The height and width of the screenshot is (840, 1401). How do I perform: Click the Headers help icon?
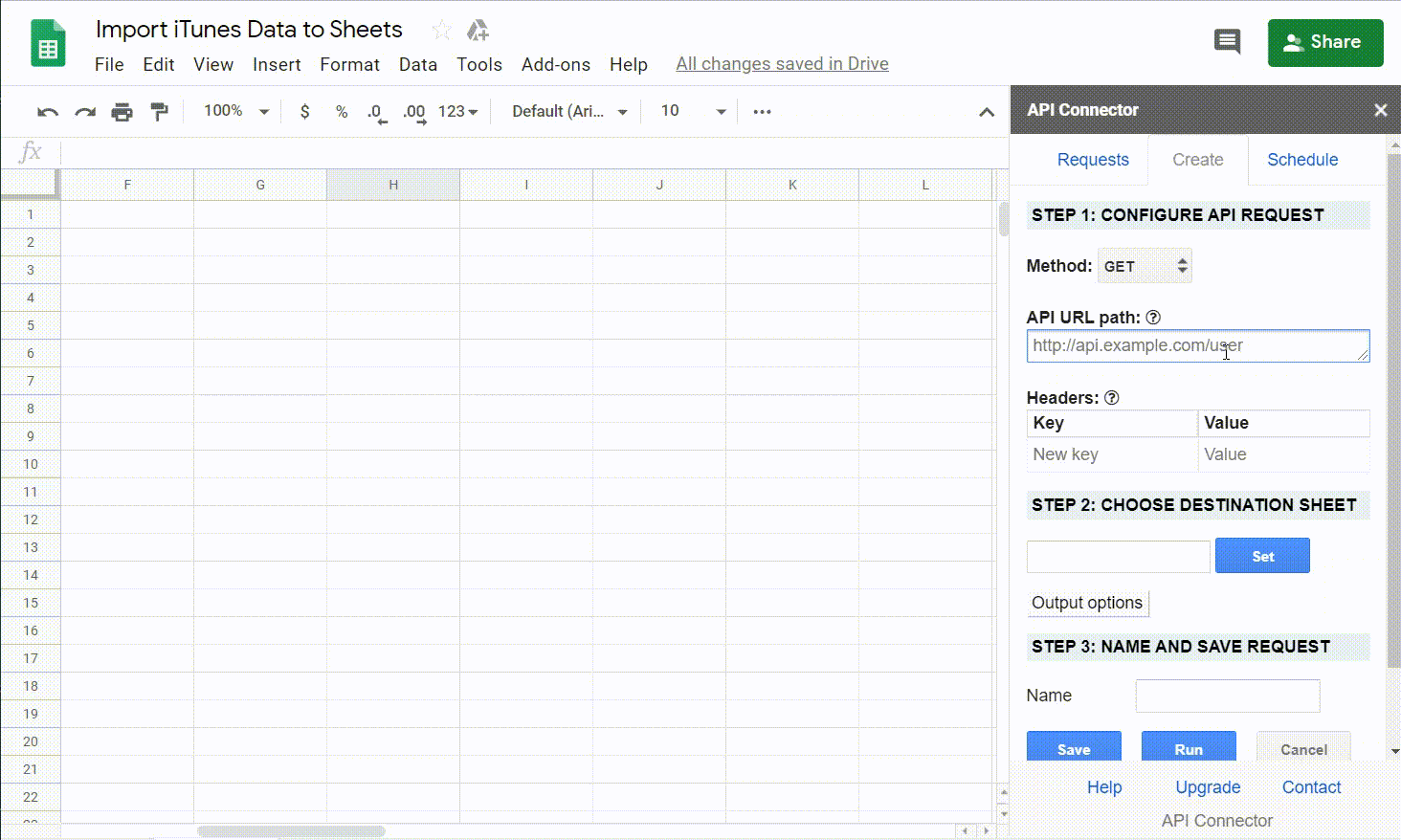point(1112,397)
